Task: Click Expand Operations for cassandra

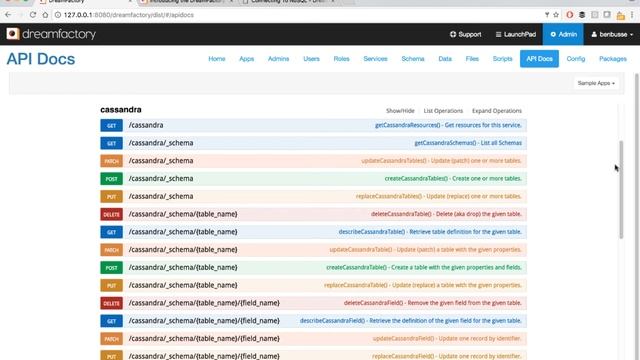Action: [497, 111]
